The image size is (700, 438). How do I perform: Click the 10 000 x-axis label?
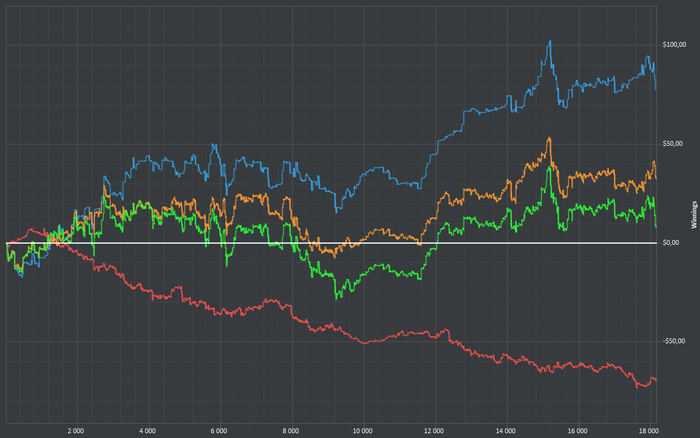point(362,431)
